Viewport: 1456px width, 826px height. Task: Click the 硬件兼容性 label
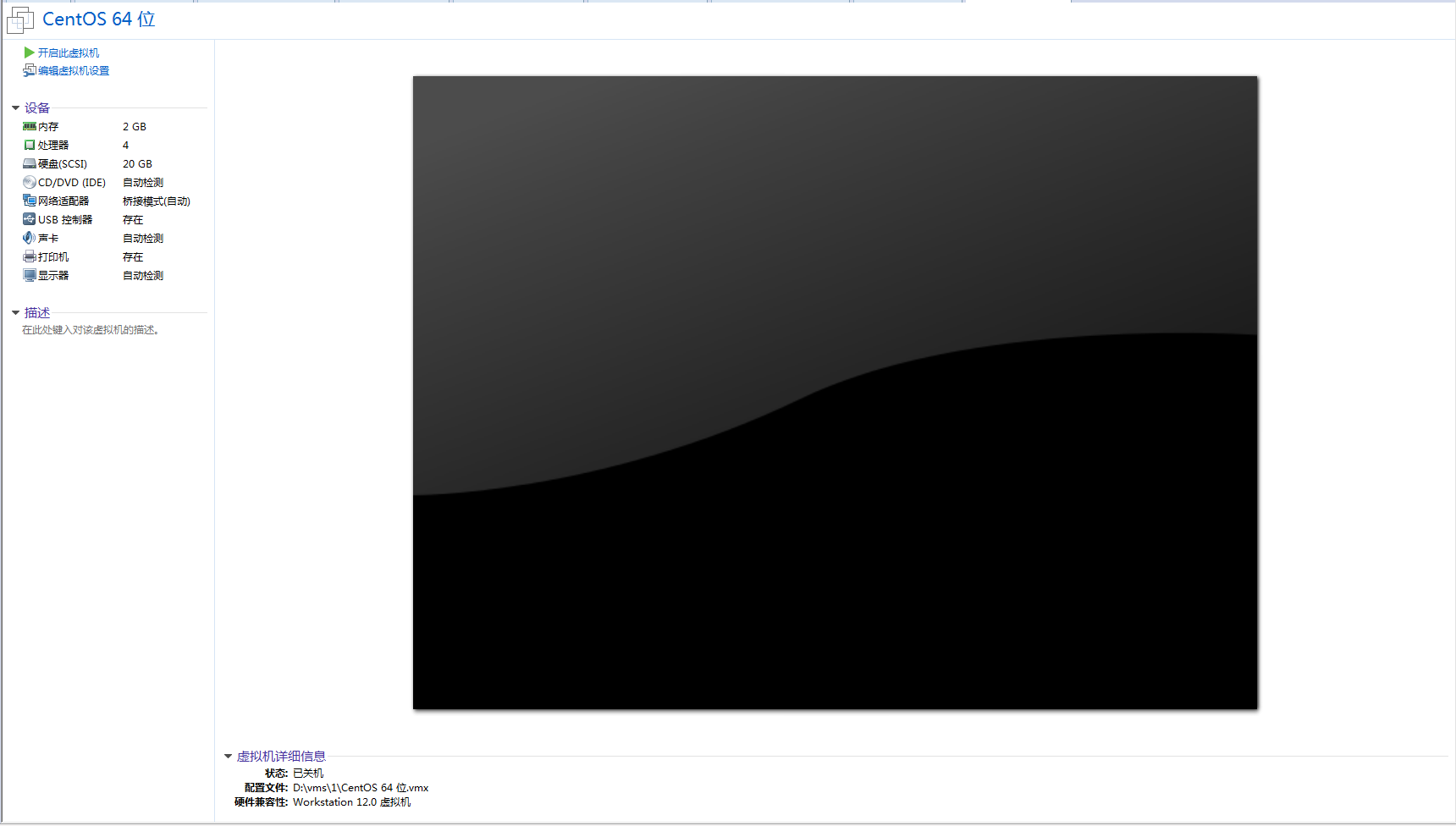[x=262, y=801]
